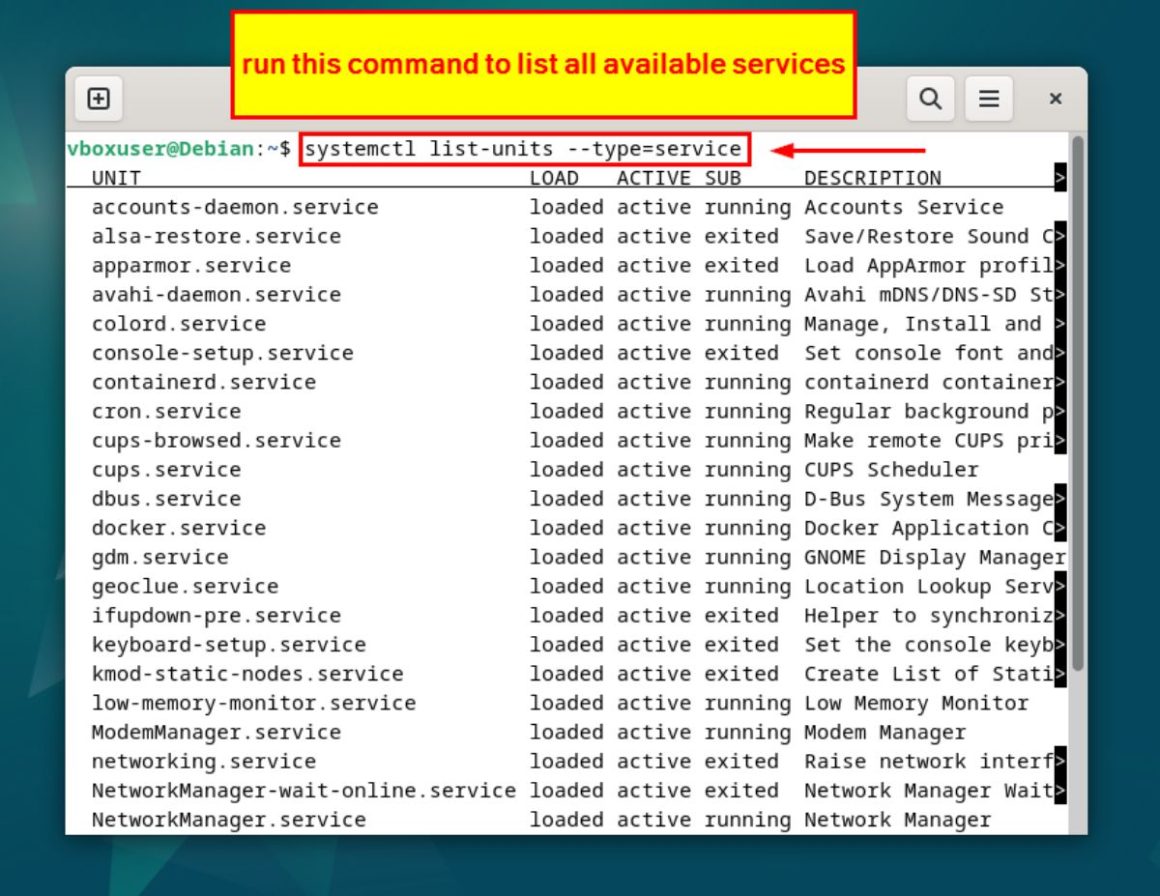Viewport: 1160px width, 896px height.
Task: Click the apparmor.service line
Action: pos(190,265)
